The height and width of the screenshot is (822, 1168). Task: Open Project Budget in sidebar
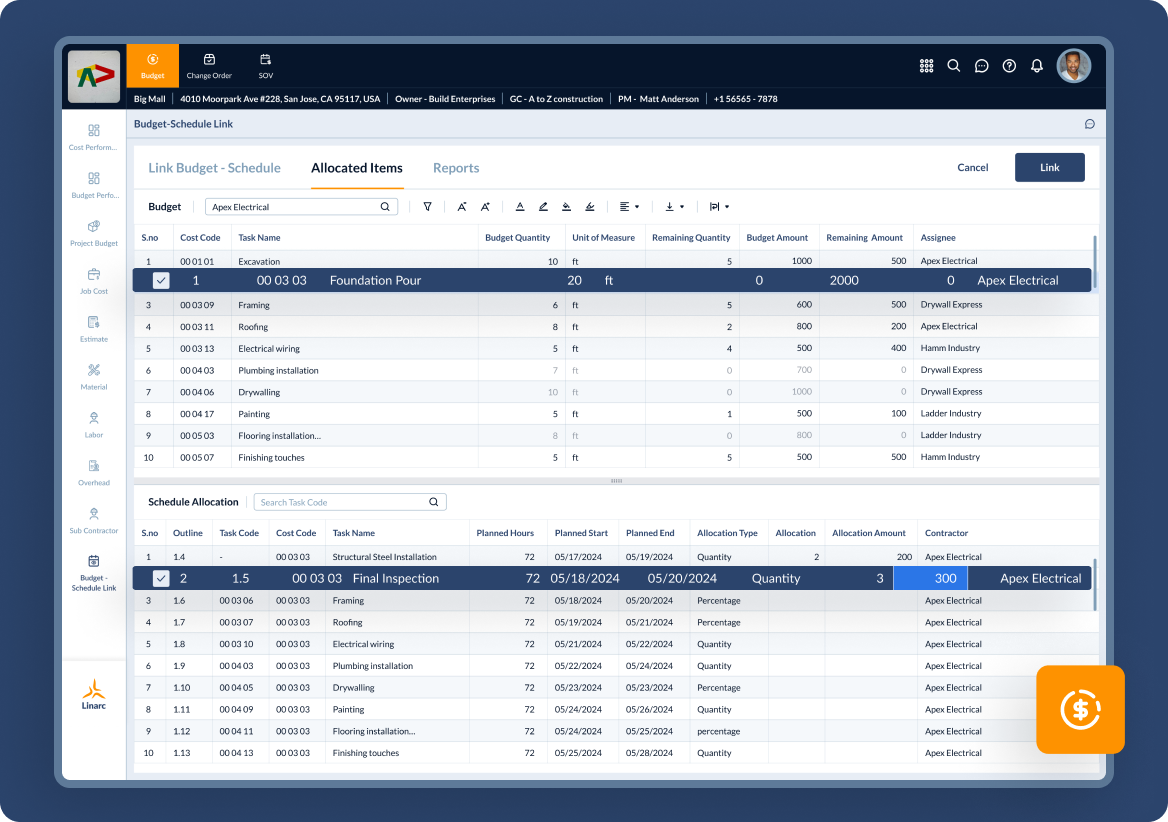[94, 233]
